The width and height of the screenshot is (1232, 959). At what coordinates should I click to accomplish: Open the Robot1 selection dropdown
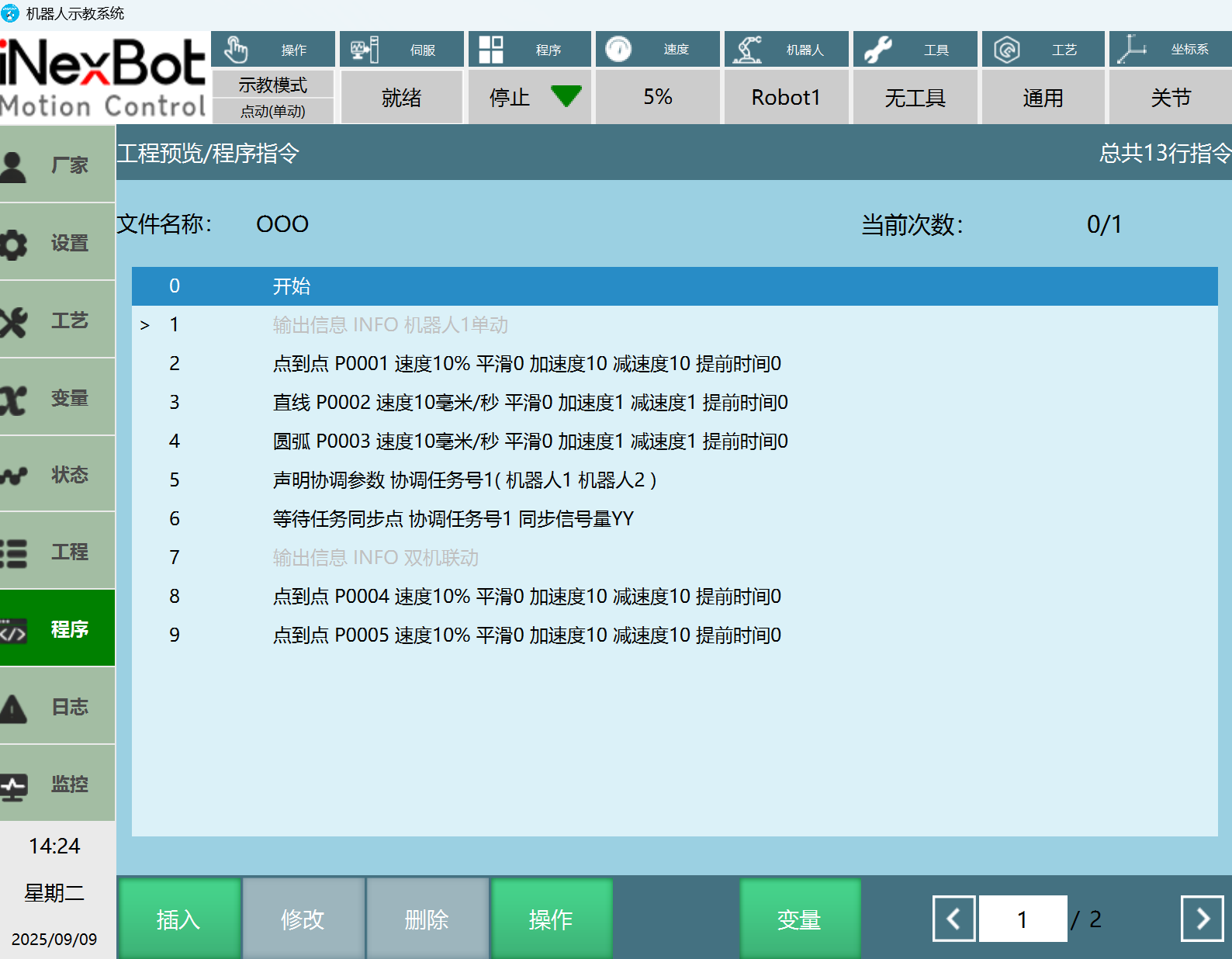(785, 98)
